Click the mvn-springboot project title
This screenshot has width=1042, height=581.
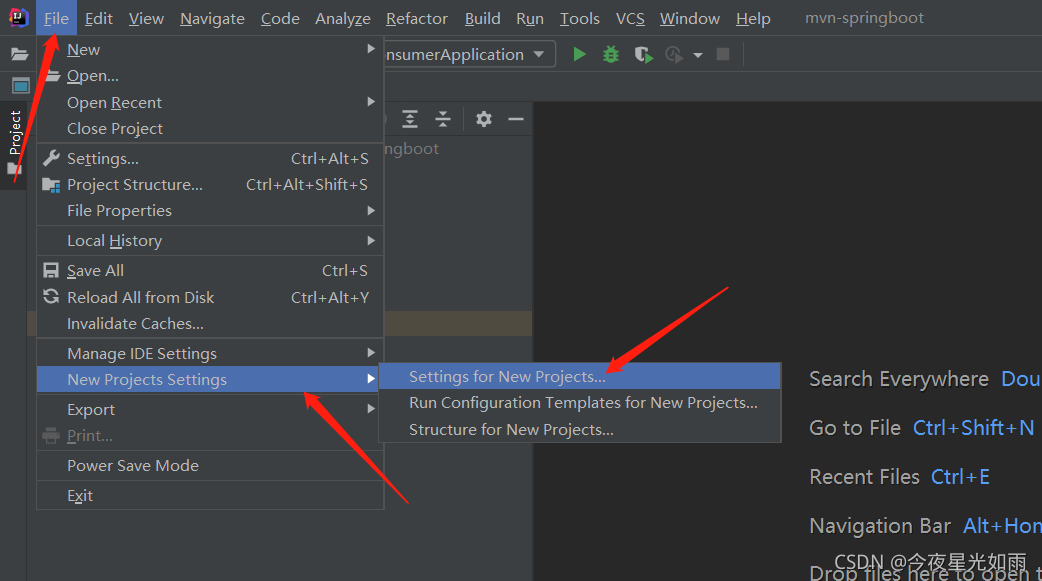coord(864,18)
